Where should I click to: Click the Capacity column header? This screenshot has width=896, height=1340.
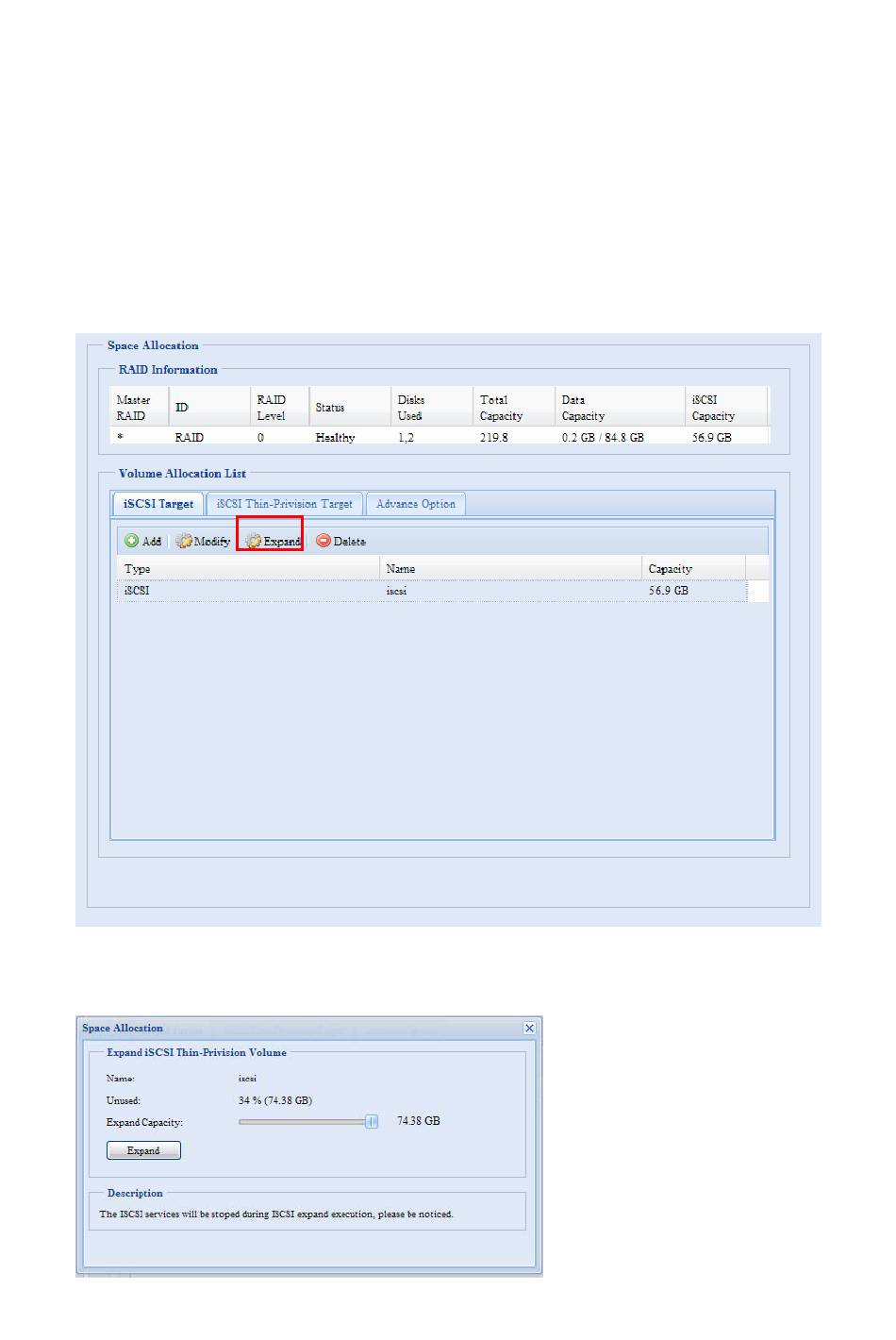coord(693,569)
